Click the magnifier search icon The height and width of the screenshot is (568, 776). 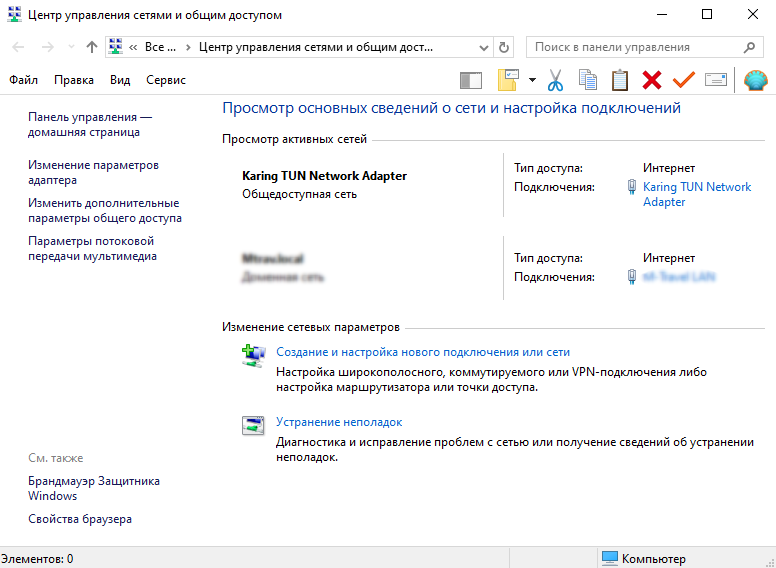749,47
